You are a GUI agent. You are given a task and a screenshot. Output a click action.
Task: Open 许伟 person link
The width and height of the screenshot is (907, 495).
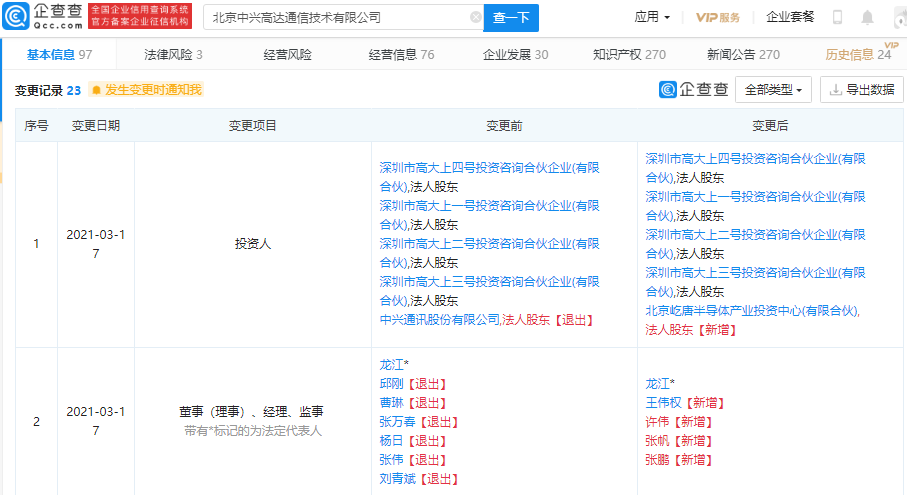coord(657,422)
